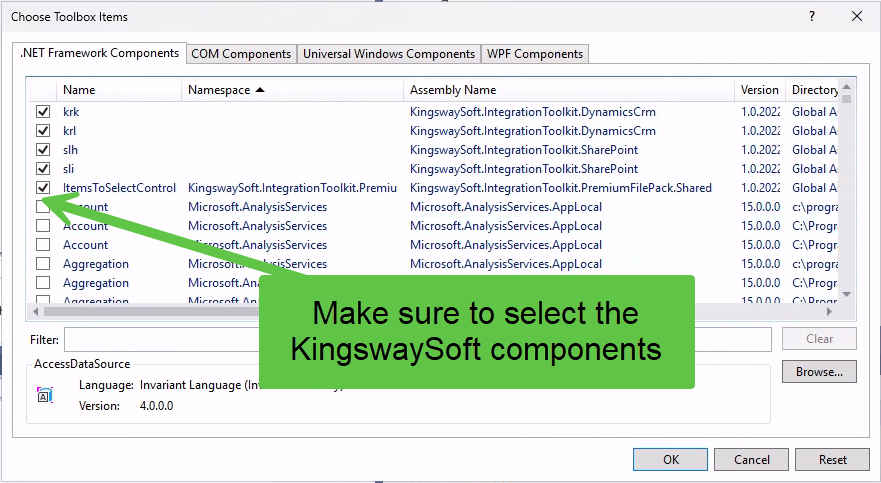Click the Browse... button

819,372
